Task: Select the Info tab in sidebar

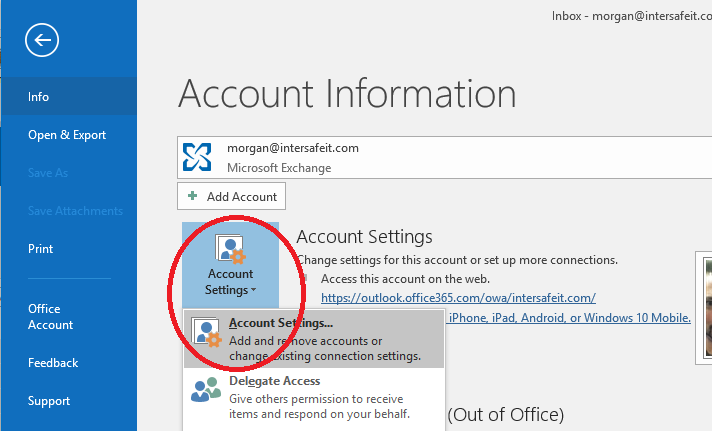Action: point(69,96)
